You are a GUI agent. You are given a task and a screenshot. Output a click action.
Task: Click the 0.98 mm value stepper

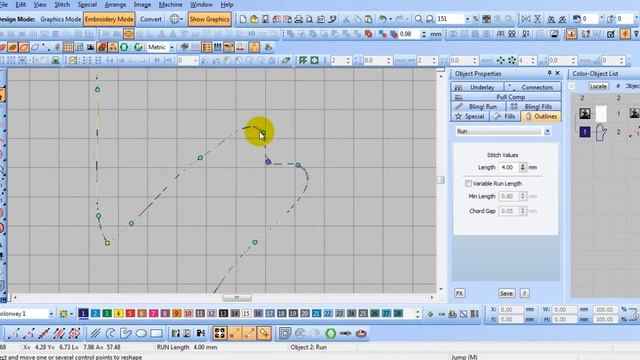424,34
